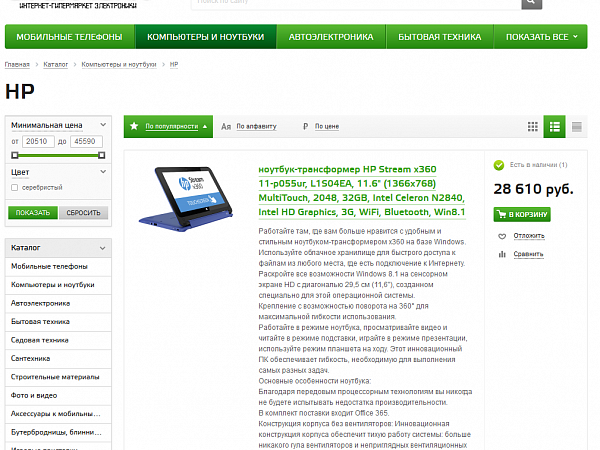The image size is (600, 450).
Task: Open Автоэлектроника in sidebar catalog
Action: coord(58,303)
